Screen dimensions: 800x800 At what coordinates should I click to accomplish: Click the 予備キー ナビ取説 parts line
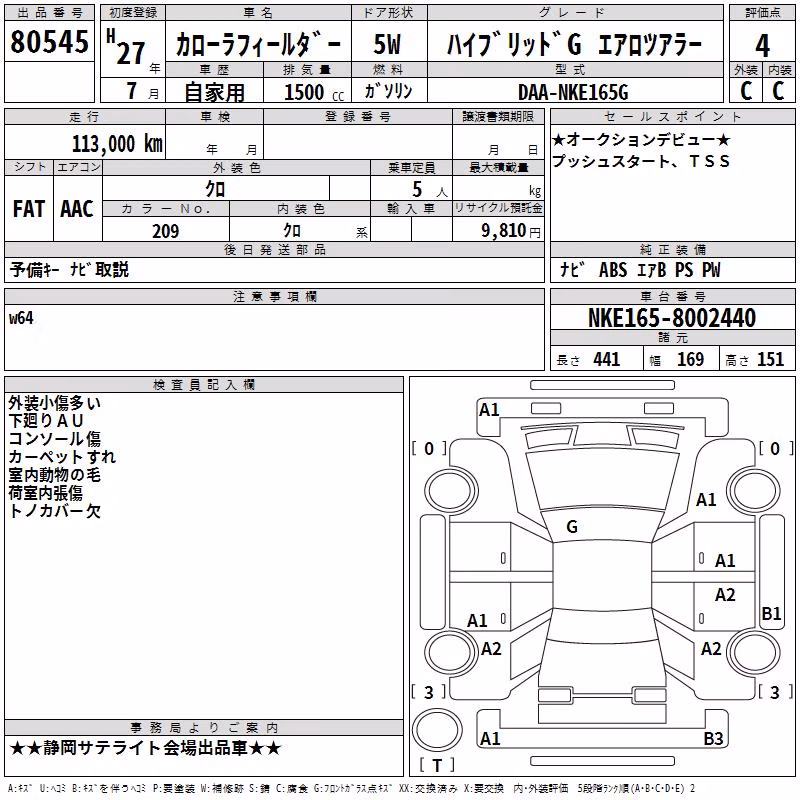tap(69, 269)
